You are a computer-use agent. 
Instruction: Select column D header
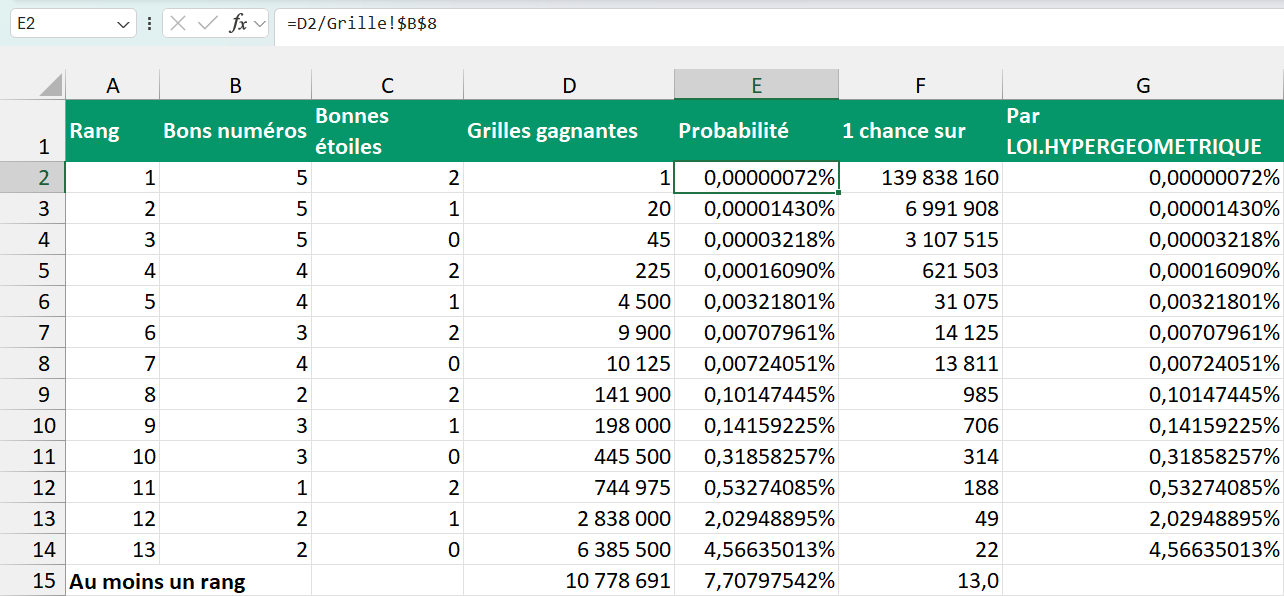tap(569, 86)
